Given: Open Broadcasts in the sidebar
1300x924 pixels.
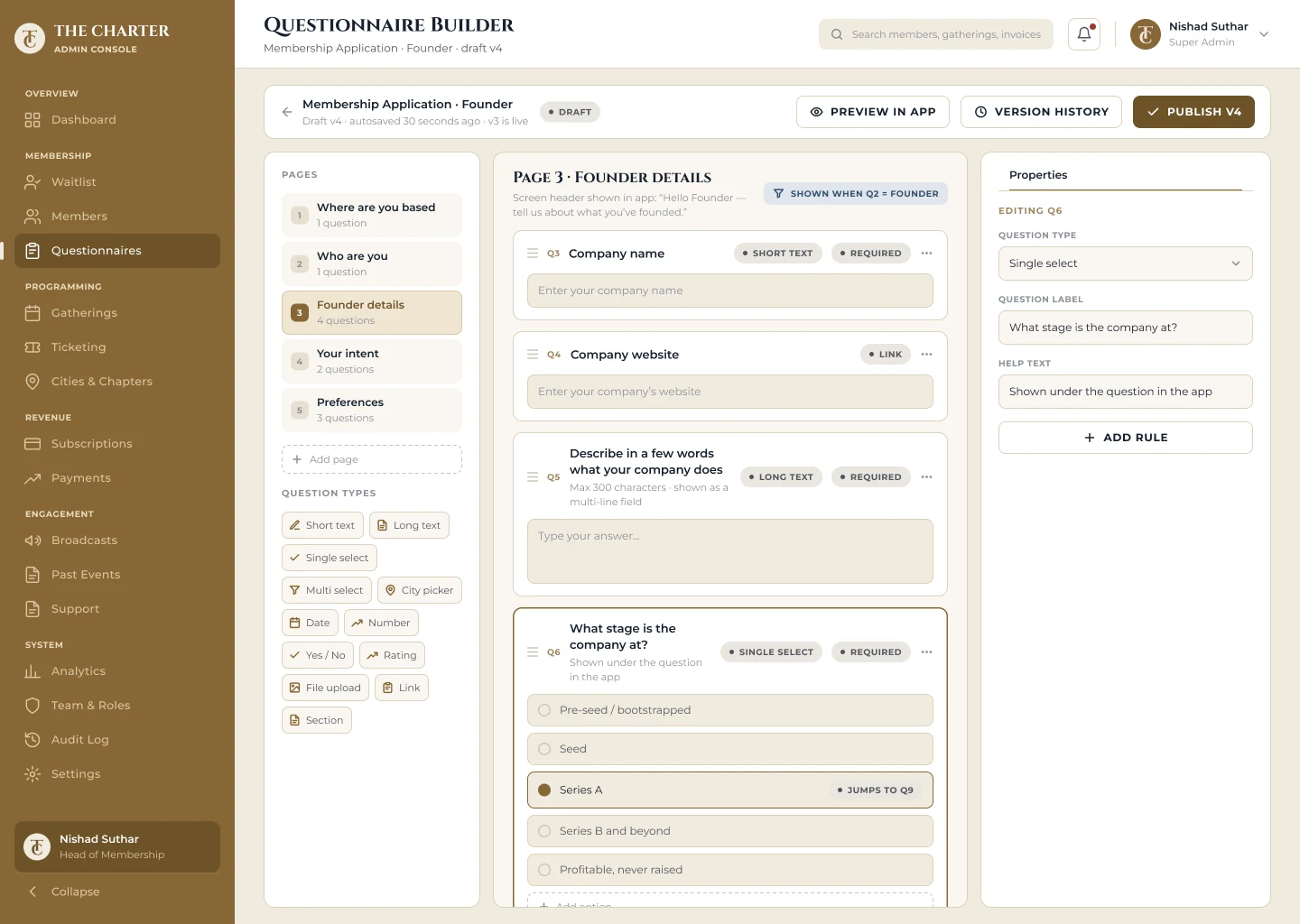Looking at the screenshot, I should [117, 541].
